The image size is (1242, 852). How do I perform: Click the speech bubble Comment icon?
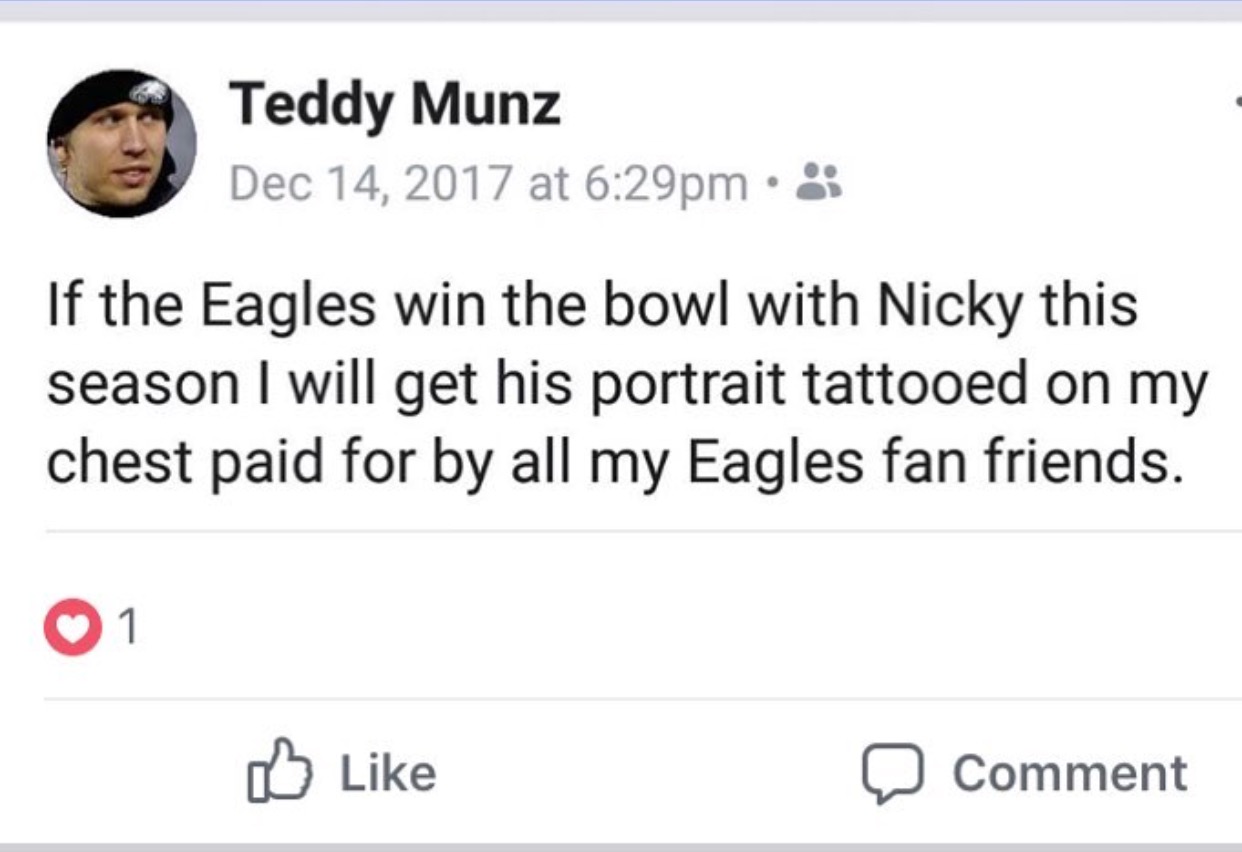point(891,773)
